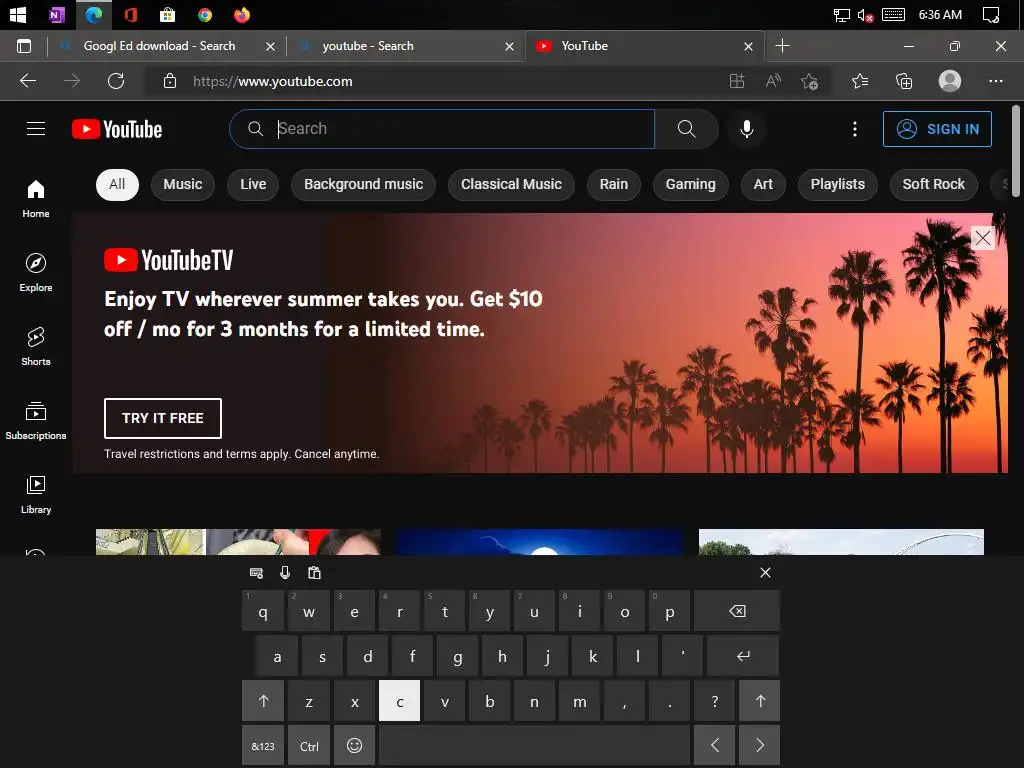Screen dimensions: 1024x768
Task: Open the emoji panel key
Action: pos(355,745)
